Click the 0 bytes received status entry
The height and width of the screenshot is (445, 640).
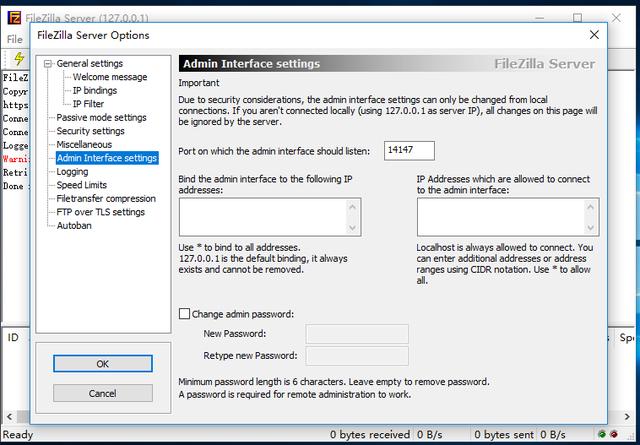pos(370,434)
